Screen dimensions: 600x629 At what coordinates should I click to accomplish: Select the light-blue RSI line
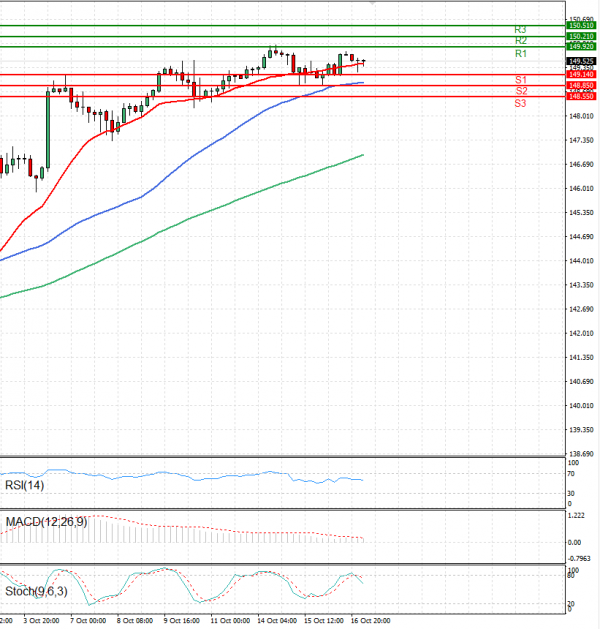(180, 475)
